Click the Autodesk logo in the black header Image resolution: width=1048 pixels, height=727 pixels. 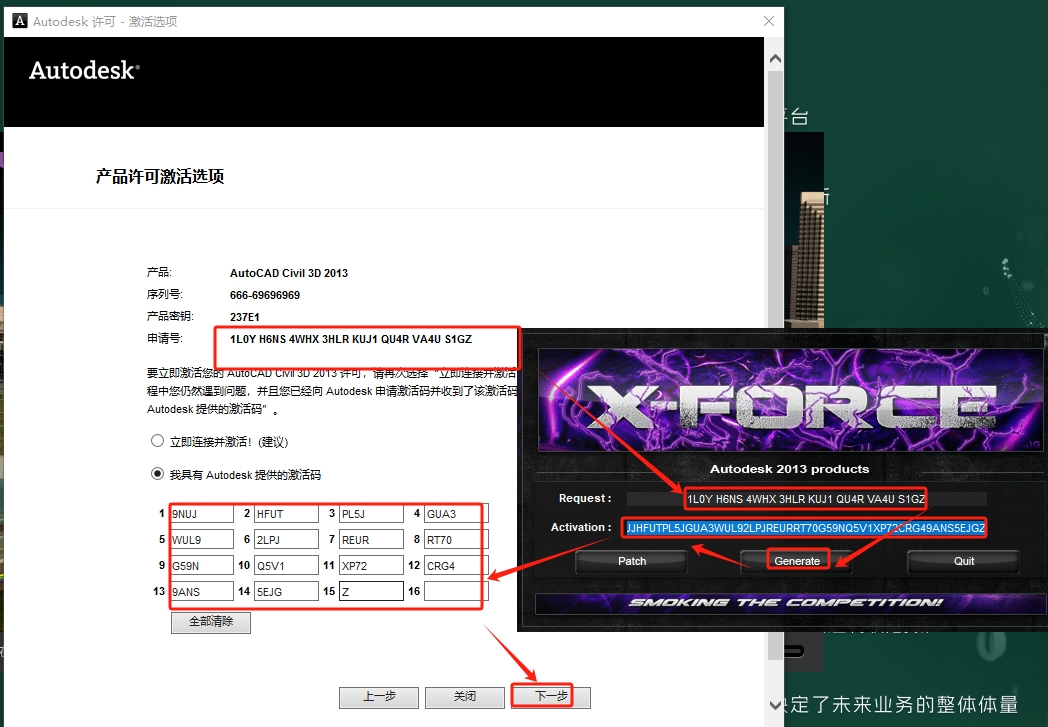tap(84, 71)
